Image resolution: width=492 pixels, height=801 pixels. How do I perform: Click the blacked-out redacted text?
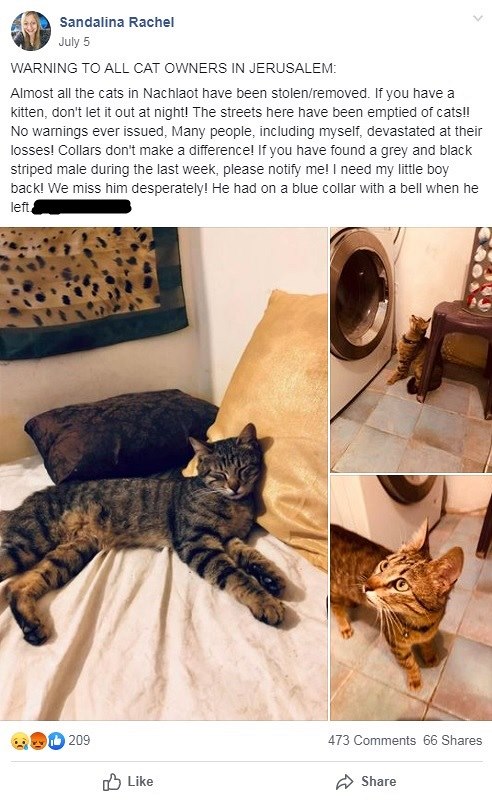pyautogui.click(x=82, y=207)
